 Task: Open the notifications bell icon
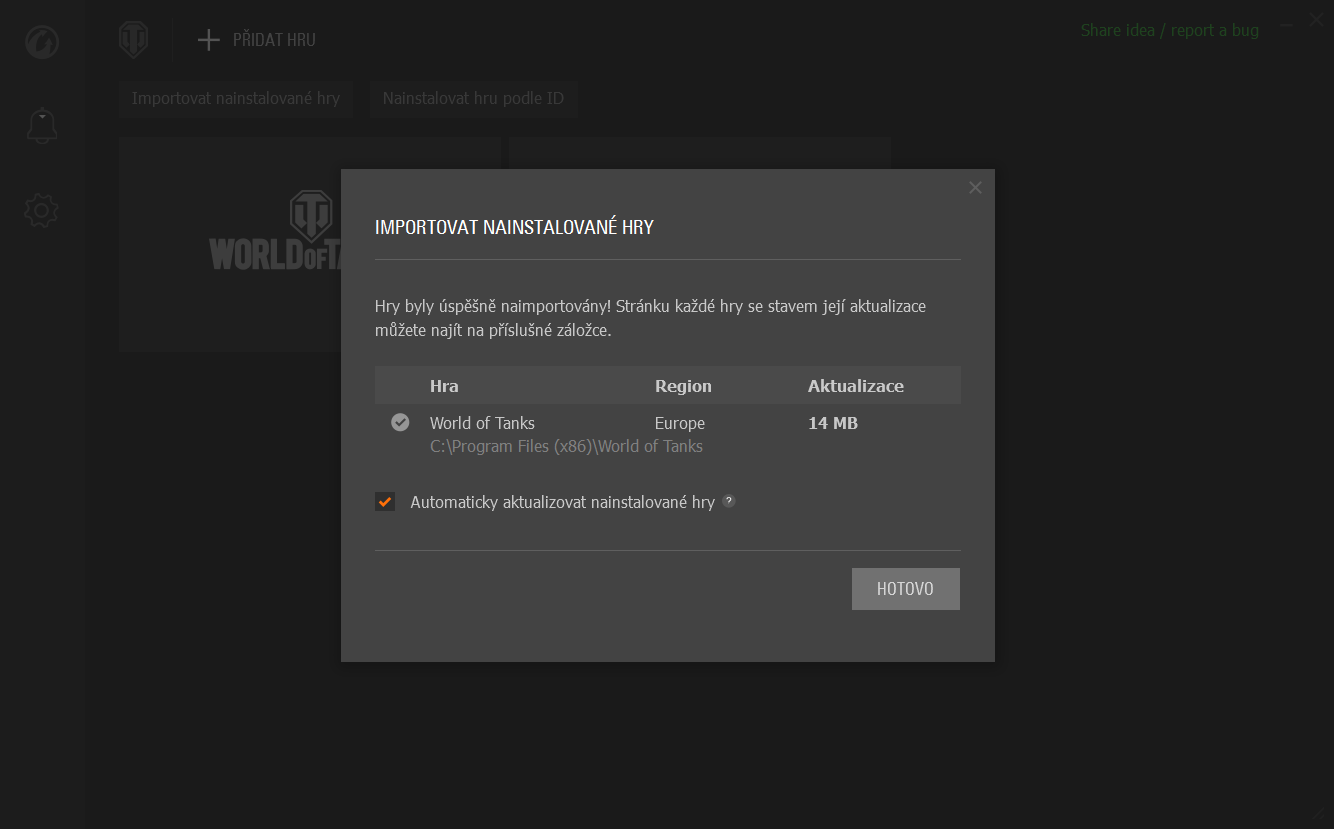click(42, 126)
